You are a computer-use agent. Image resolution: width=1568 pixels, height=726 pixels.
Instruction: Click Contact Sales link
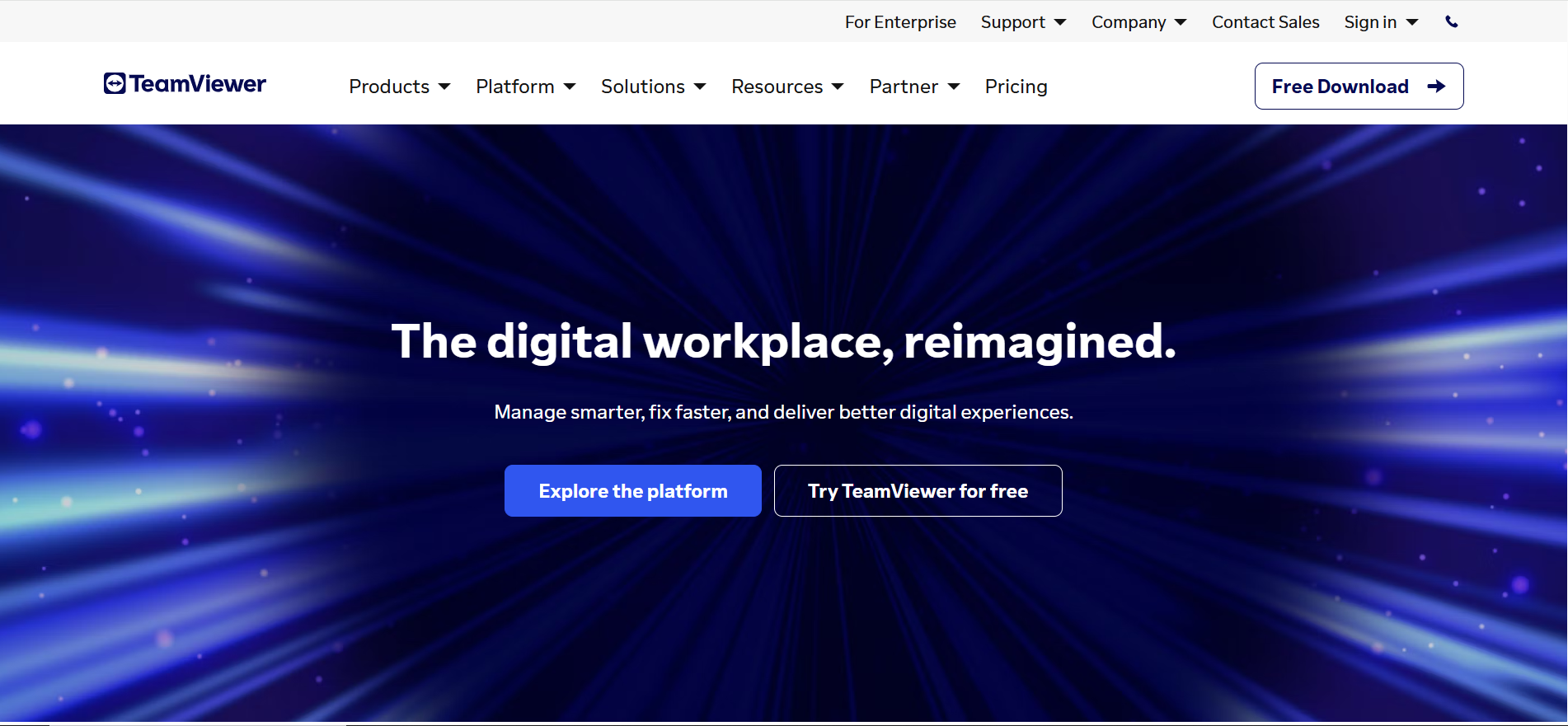click(1265, 22)
